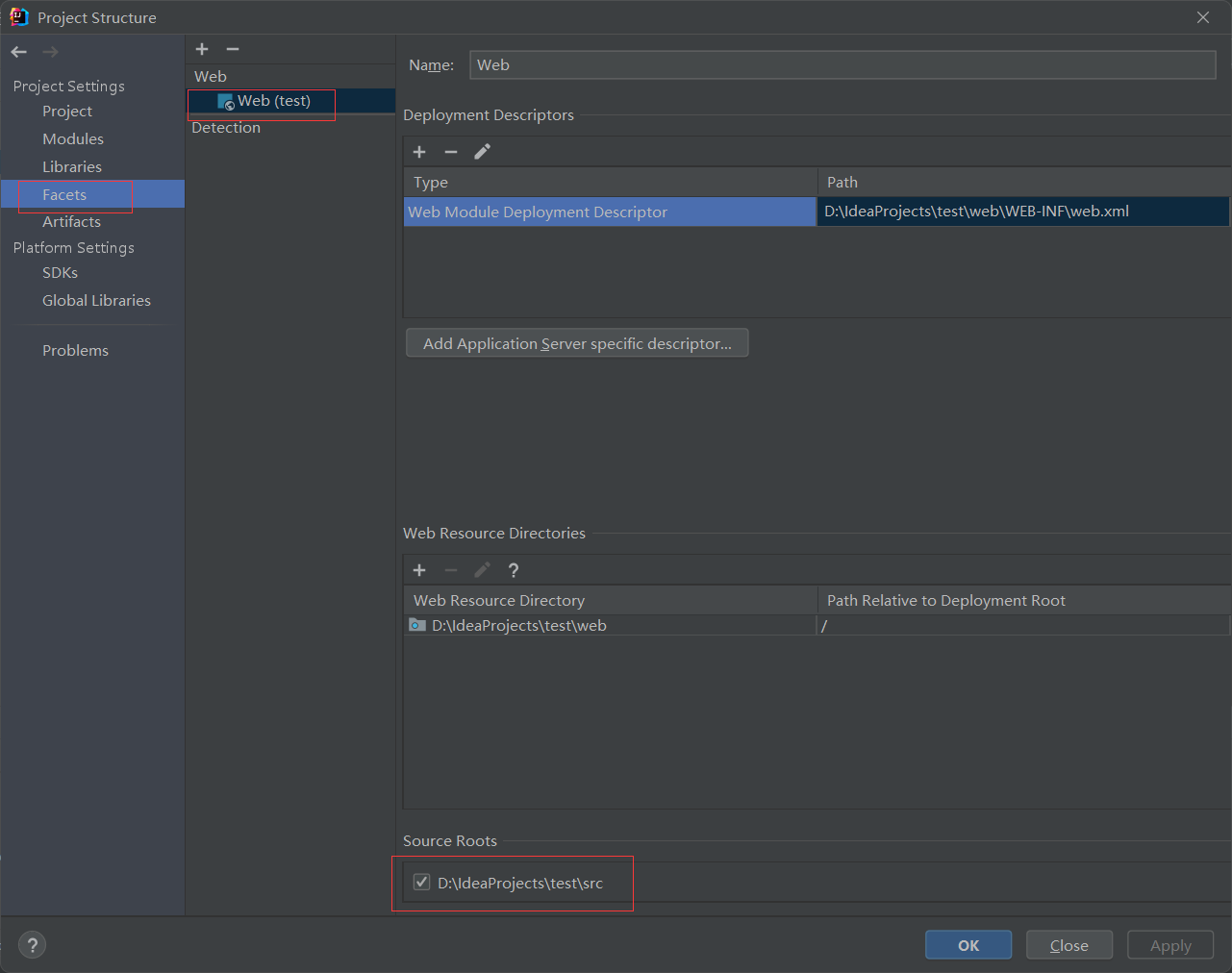Click the forward navigation arrow
Viewport: 1232px width, 973px height.
tap(51, 52)
